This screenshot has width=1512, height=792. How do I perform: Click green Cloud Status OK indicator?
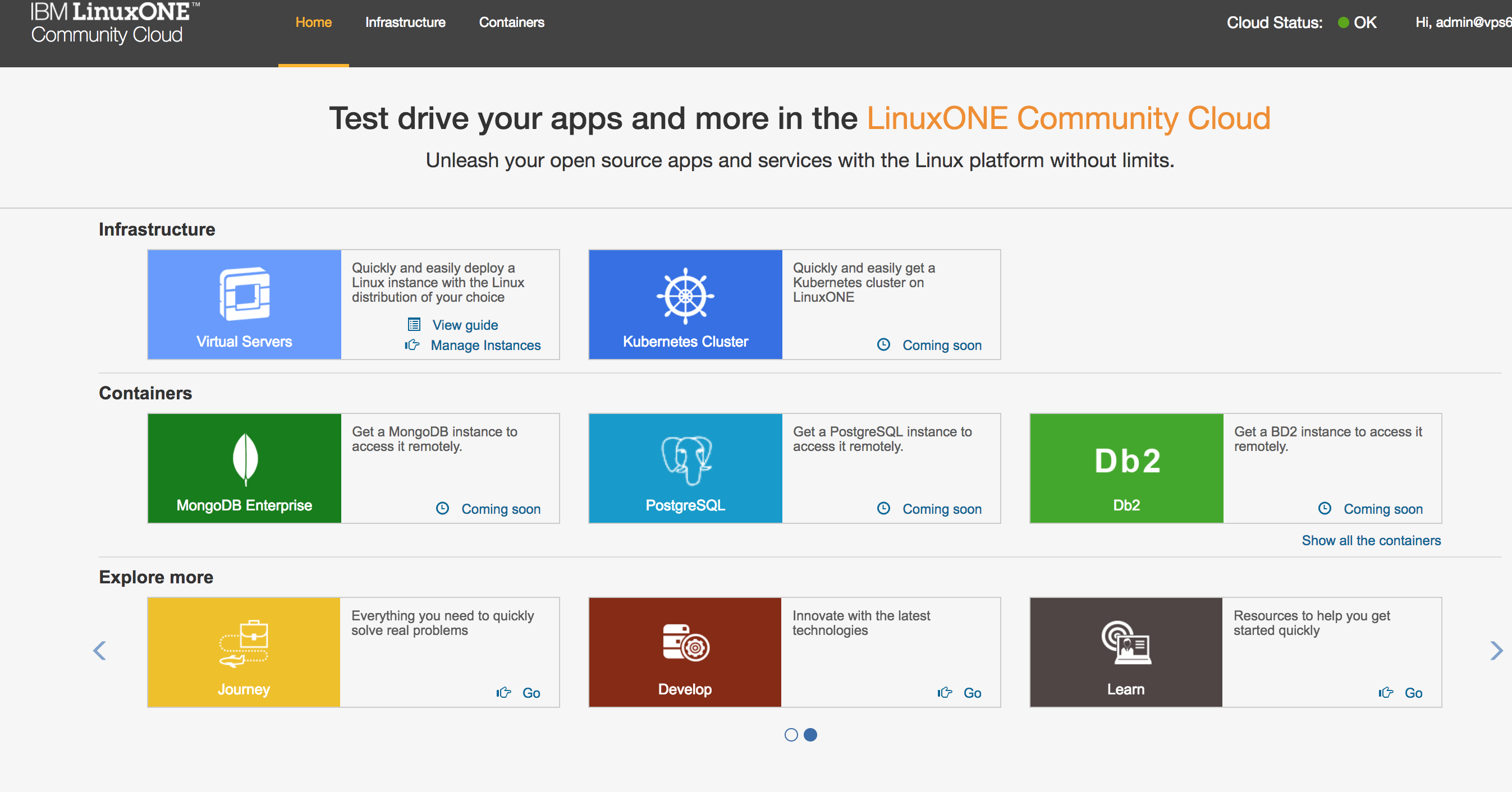[1343, 22]
